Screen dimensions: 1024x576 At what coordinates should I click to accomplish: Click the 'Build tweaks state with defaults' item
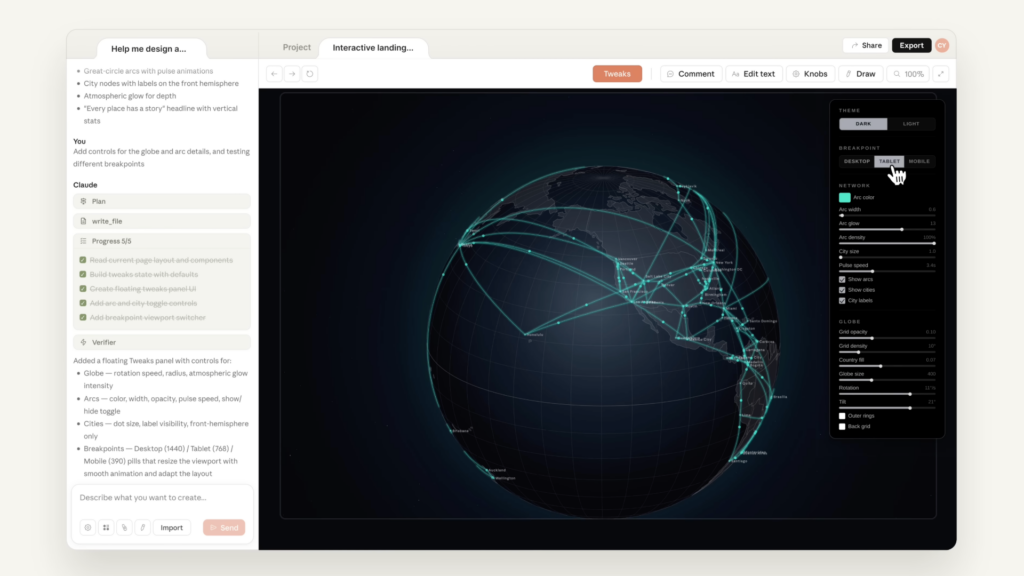(144, 274)
